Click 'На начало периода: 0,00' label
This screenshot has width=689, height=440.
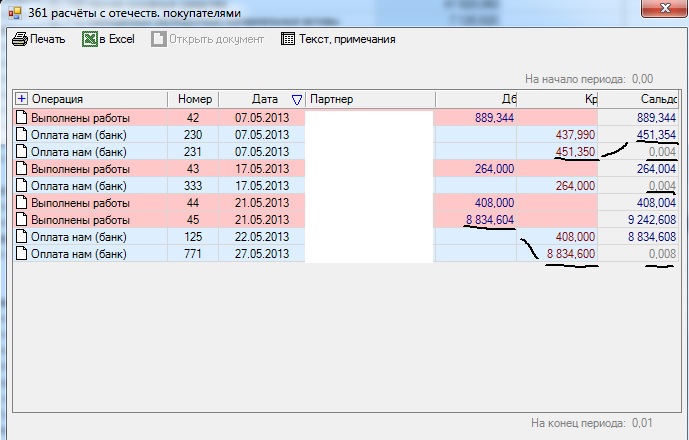click(589, 79)
